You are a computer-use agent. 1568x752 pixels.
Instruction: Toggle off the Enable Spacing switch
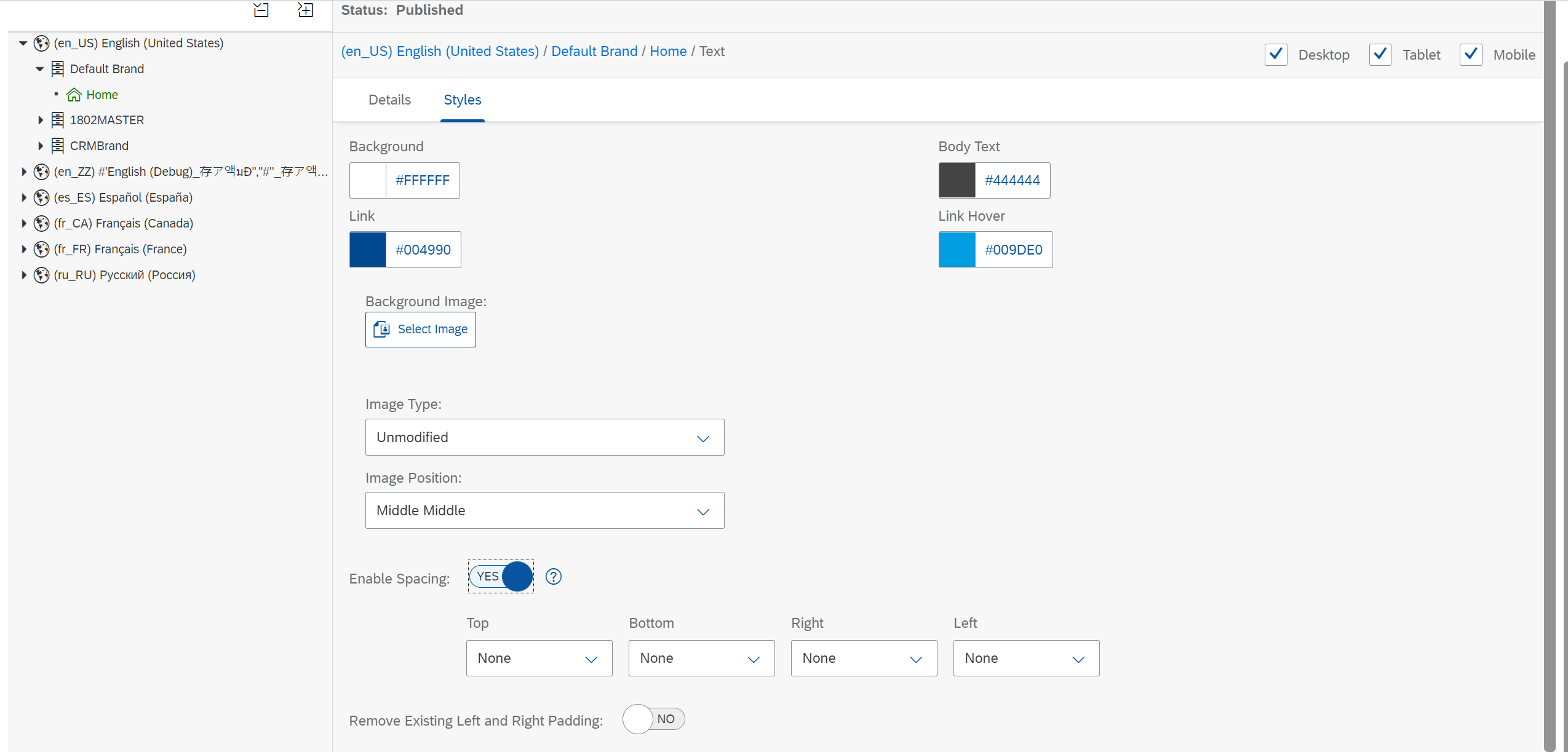pyautogui.click(x=501, y=577)
